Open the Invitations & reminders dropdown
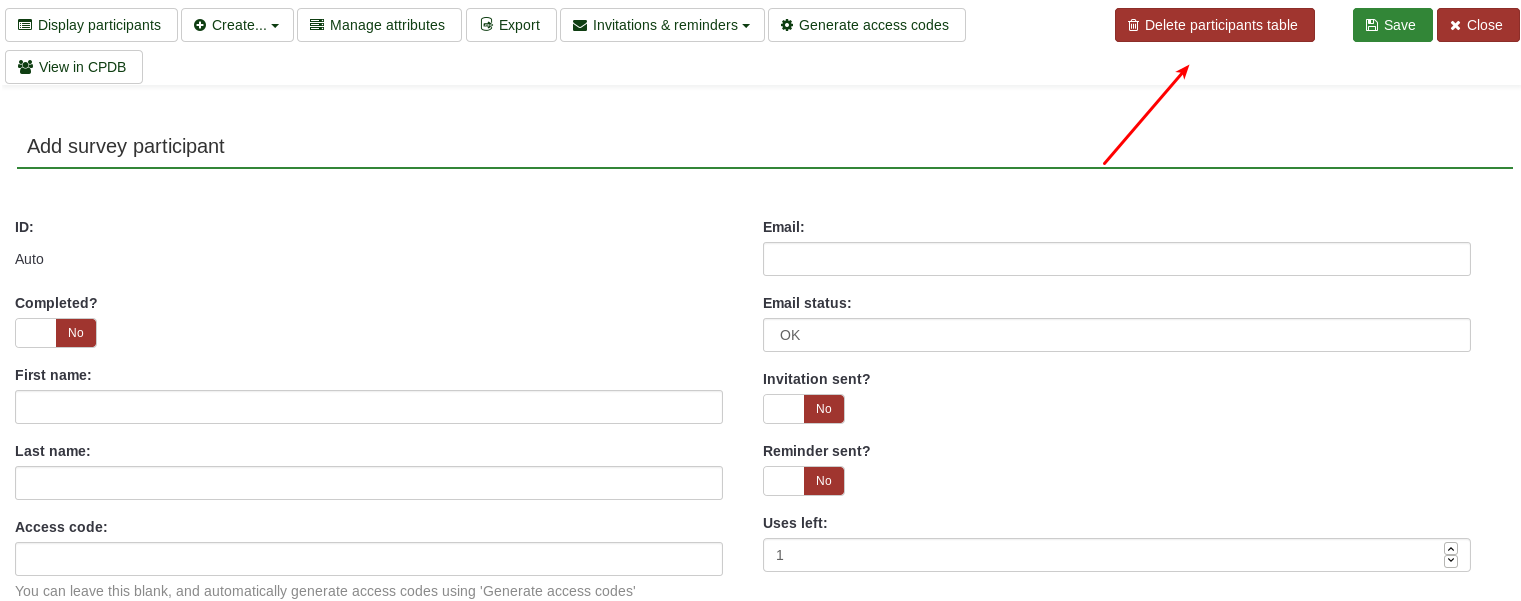Viewport: 1521px width, 601px height. 662,25
